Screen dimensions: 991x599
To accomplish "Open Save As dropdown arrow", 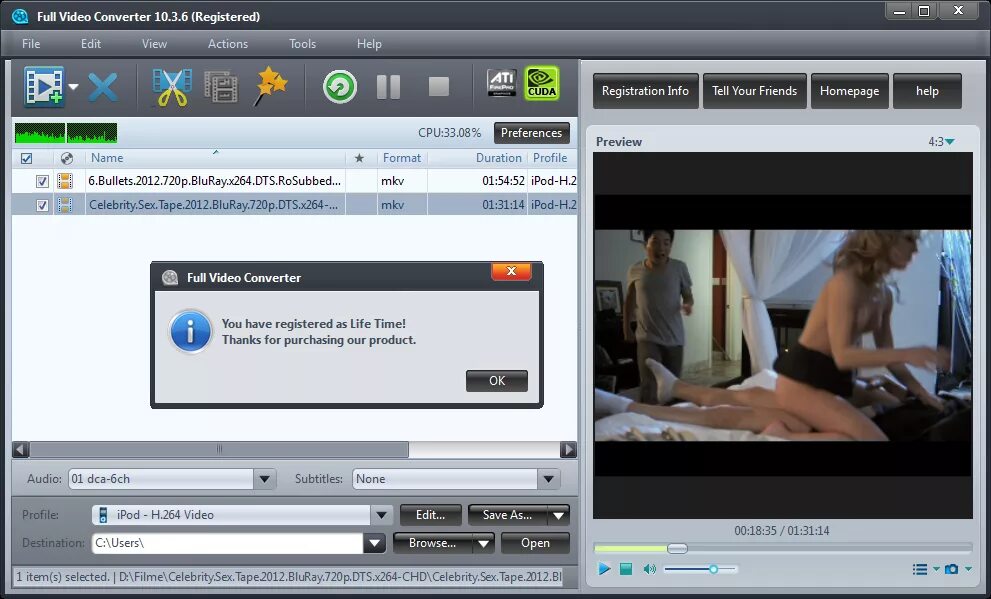I will tap(559, 516).
